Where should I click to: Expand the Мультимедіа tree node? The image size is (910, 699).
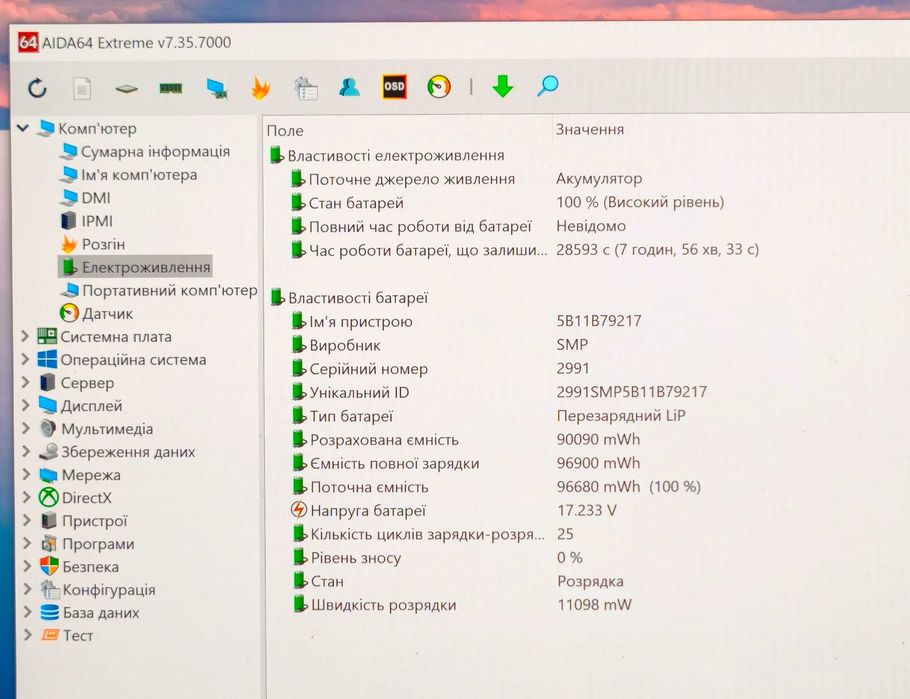pyautogui.click(x=26, y=428)
